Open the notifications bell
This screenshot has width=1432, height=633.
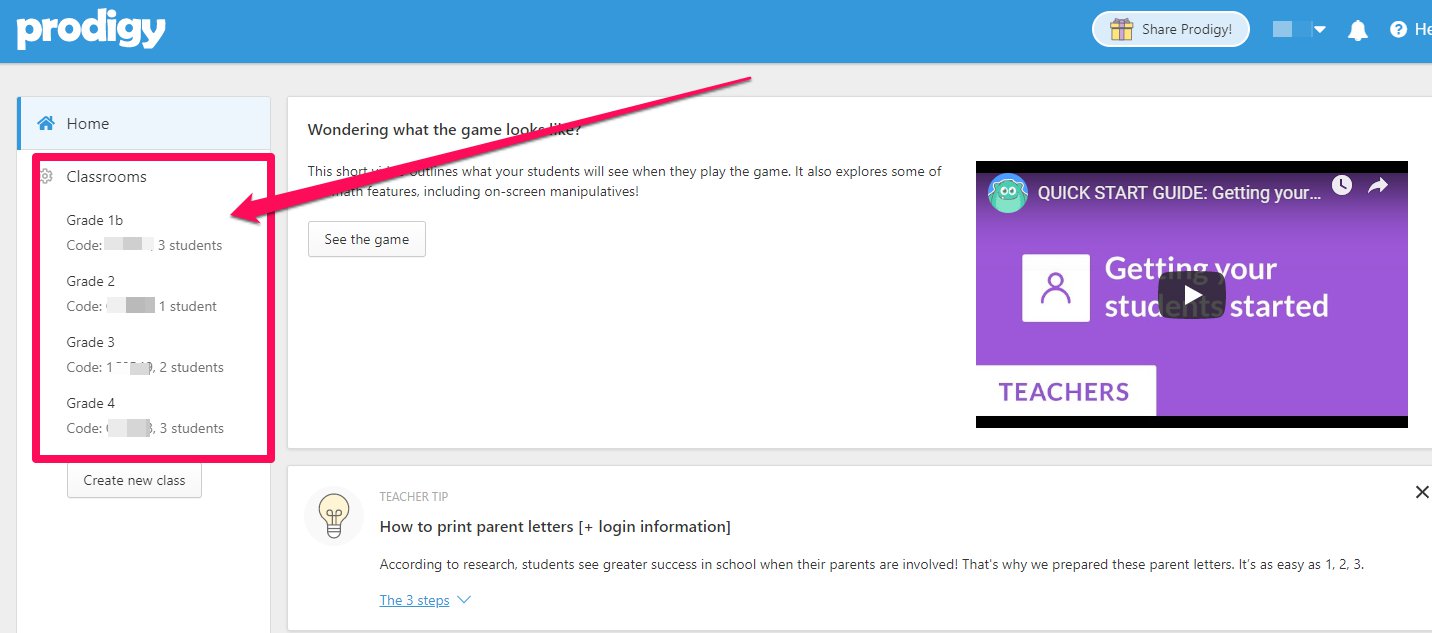(1358, 30)
